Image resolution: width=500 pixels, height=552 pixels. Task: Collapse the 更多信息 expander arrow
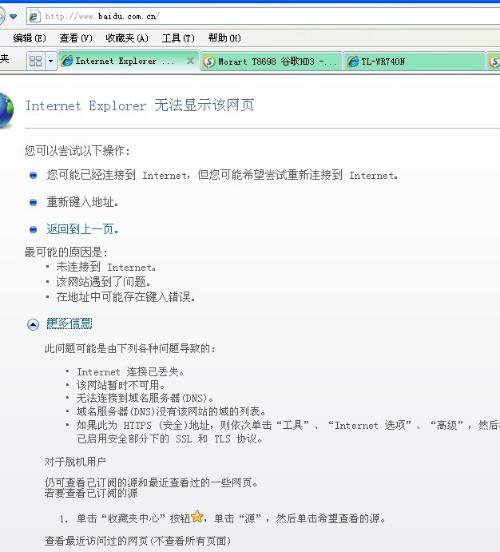tap(33, 324)
